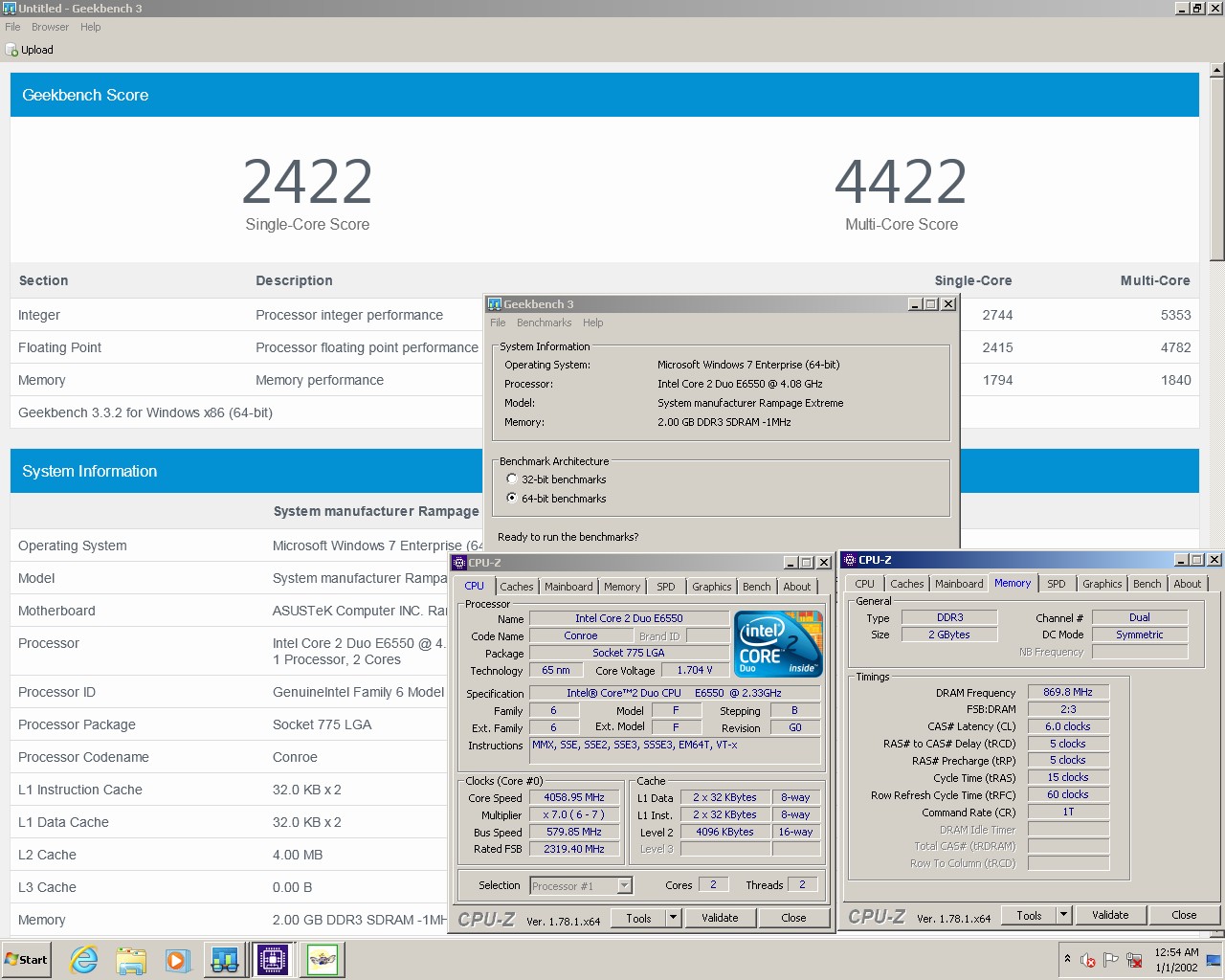Open Windows Explorer folder in taskbar
The width and height of the screenshot is (1225, 980).
pyautogui.click(x=131, y=959)
